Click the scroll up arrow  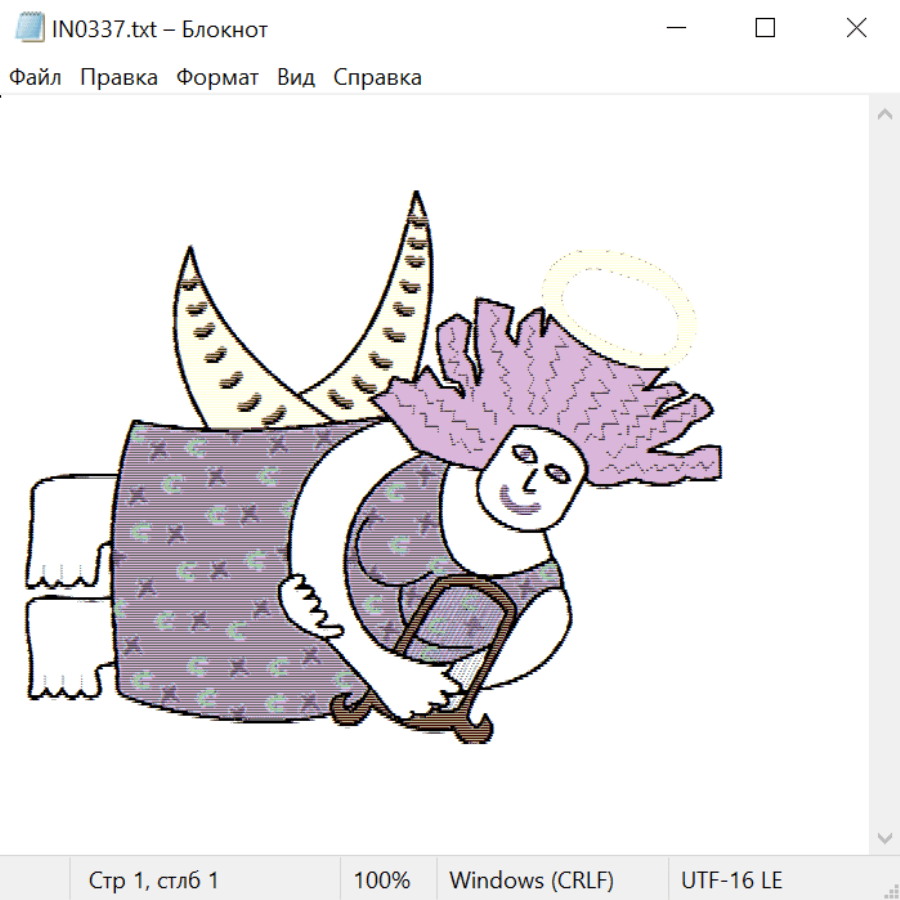tap(884, 115)
